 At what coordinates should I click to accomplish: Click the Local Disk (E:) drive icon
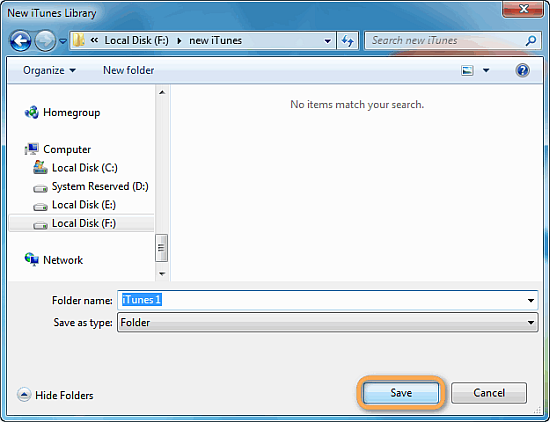coord(40,207)
